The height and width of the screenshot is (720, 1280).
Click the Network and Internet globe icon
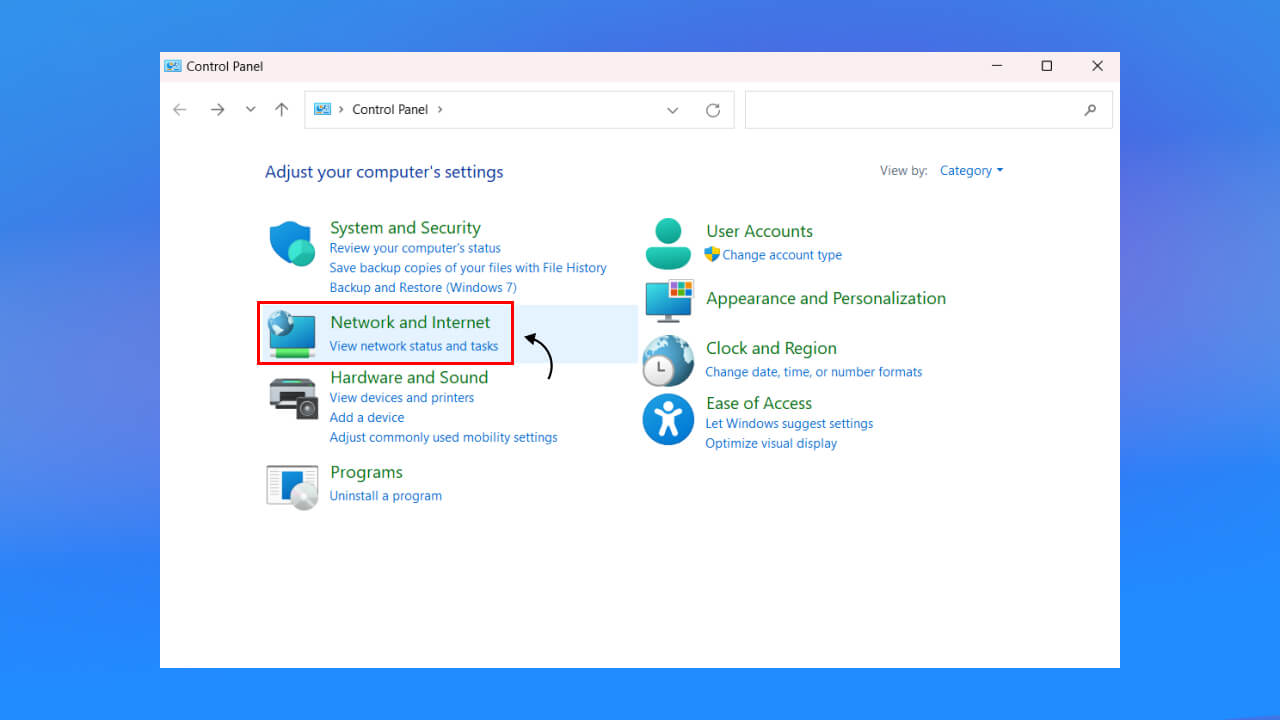tap(292, 335)
